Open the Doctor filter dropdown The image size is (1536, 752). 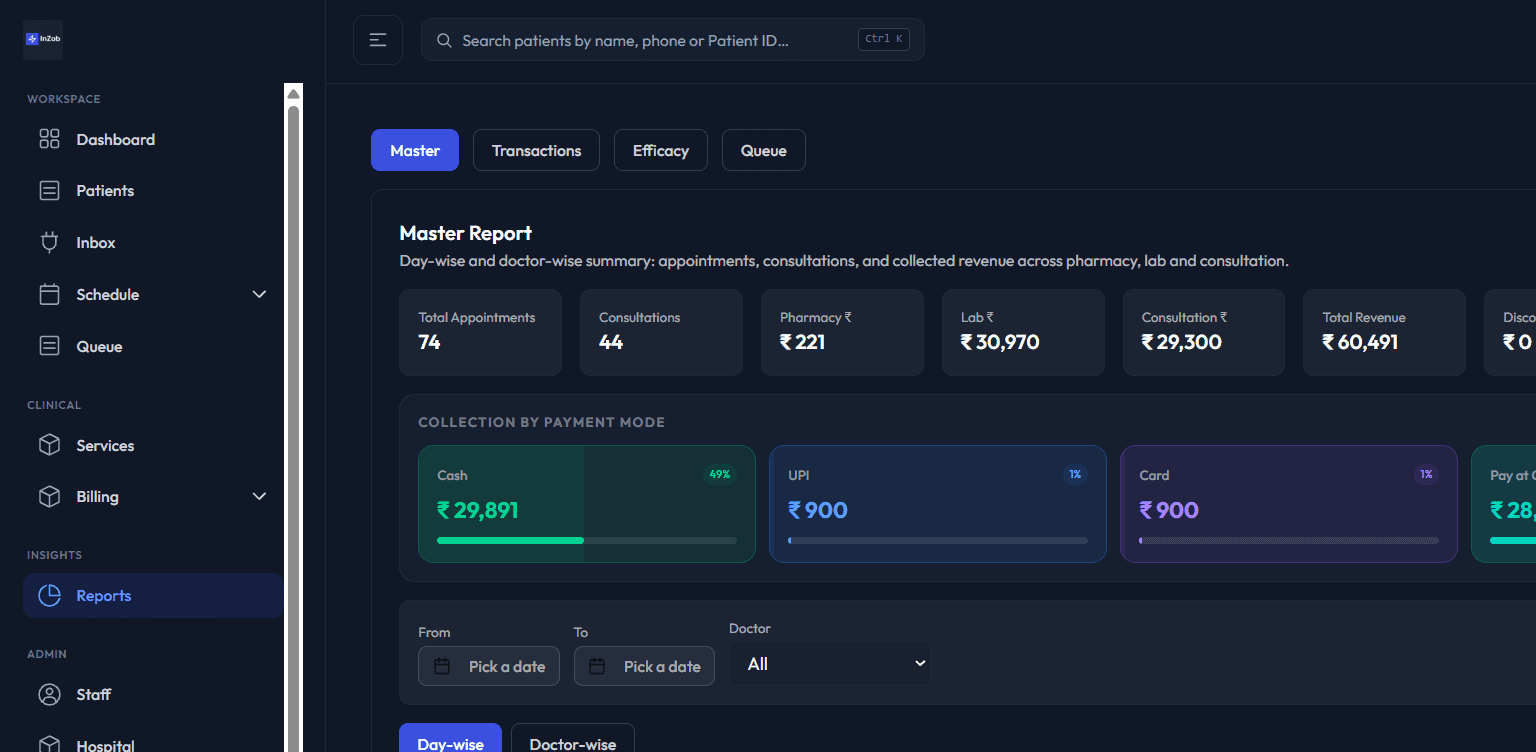click(830, 664)
